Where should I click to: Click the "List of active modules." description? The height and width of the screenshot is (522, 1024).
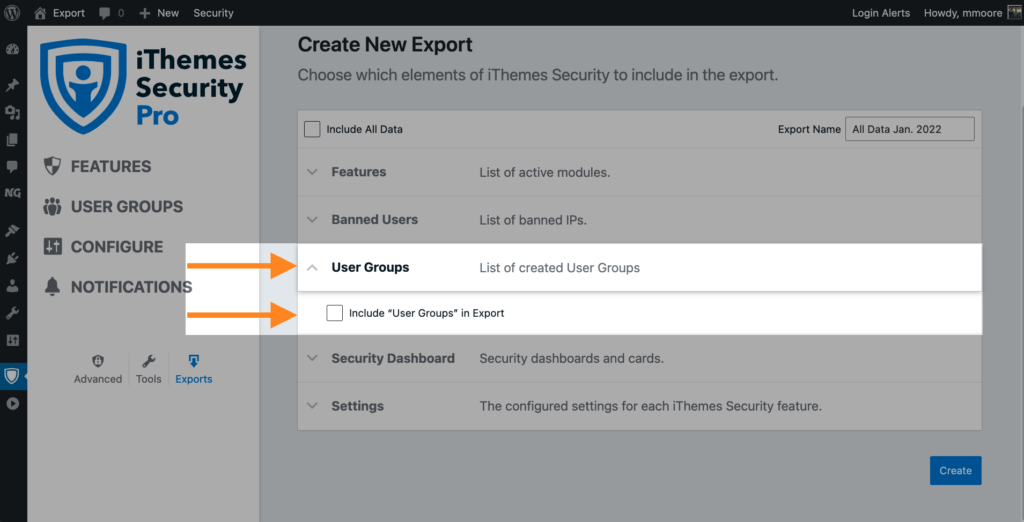click(x=545, y=172)
